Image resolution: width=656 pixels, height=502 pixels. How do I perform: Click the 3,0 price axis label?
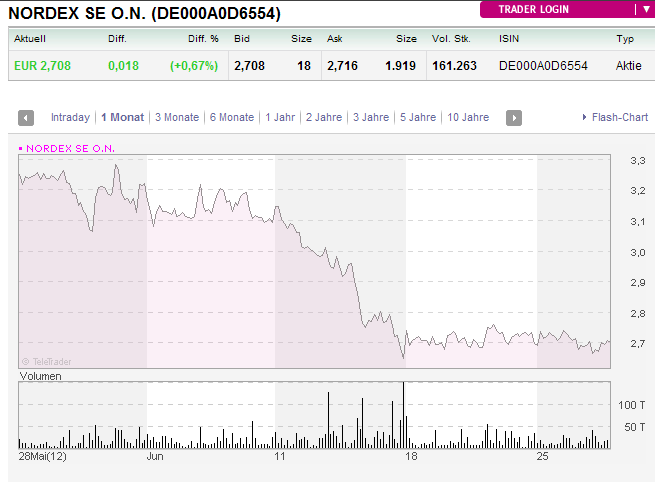(638, 252)
